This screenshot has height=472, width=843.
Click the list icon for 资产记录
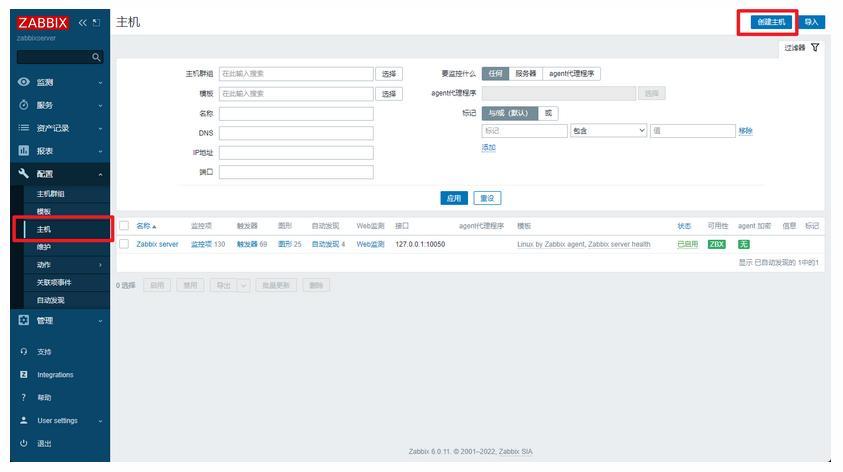(x=24, y=128)
